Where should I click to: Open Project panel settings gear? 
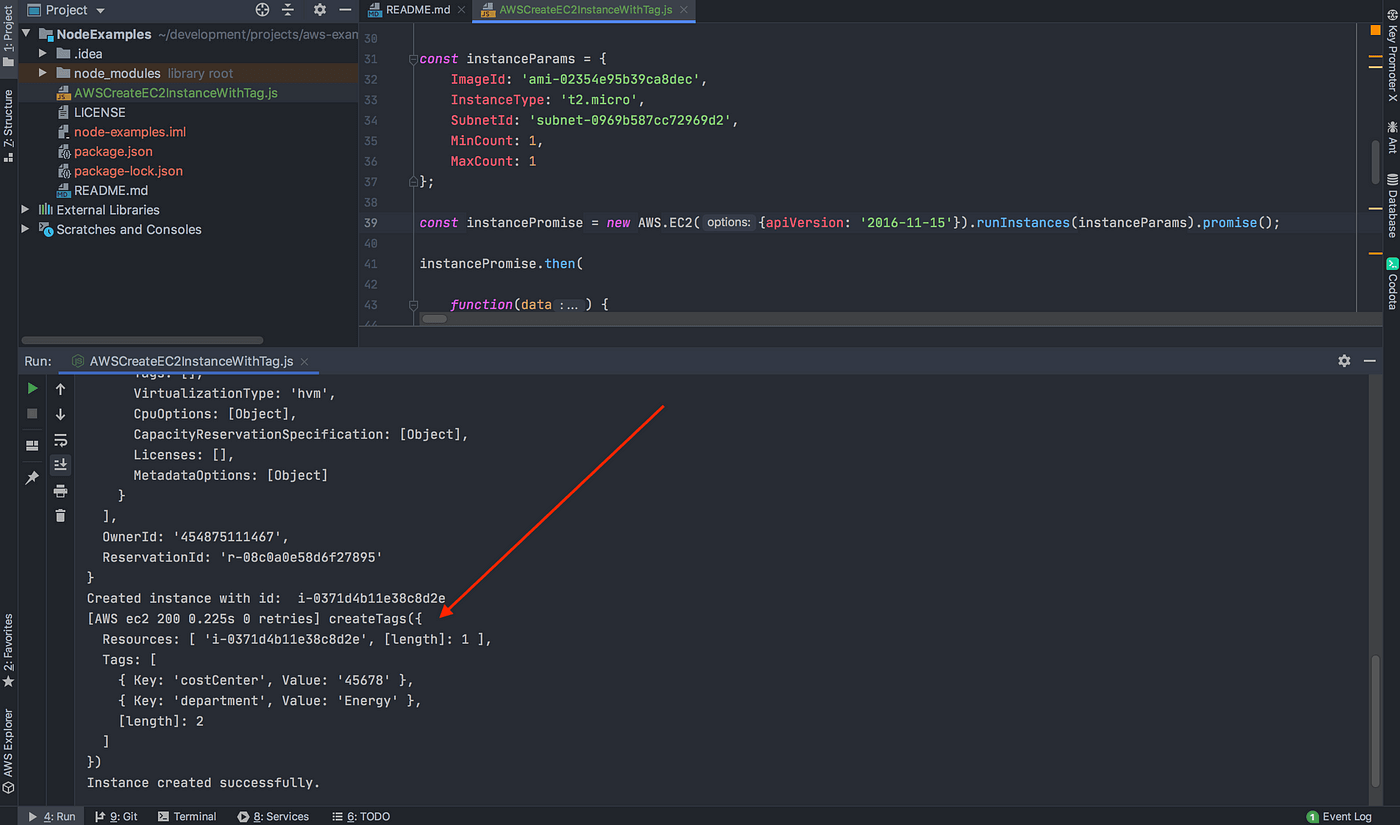pos(320,10)
